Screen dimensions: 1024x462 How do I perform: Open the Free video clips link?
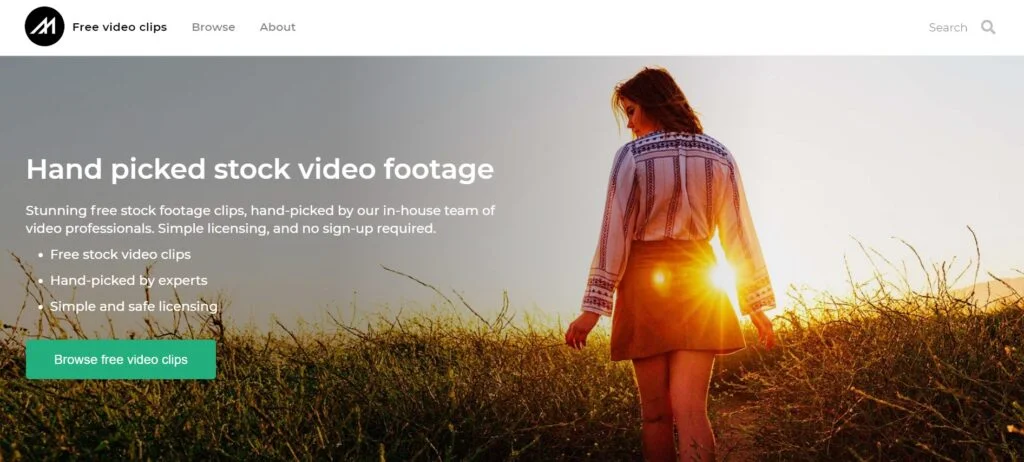(x=120, y=27)
